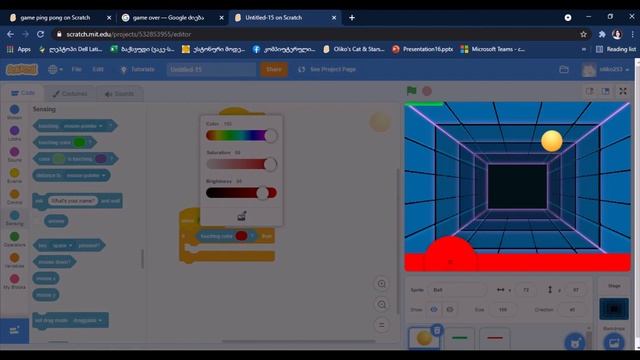Adjust the Brightness slider handle

pos(262,193)
